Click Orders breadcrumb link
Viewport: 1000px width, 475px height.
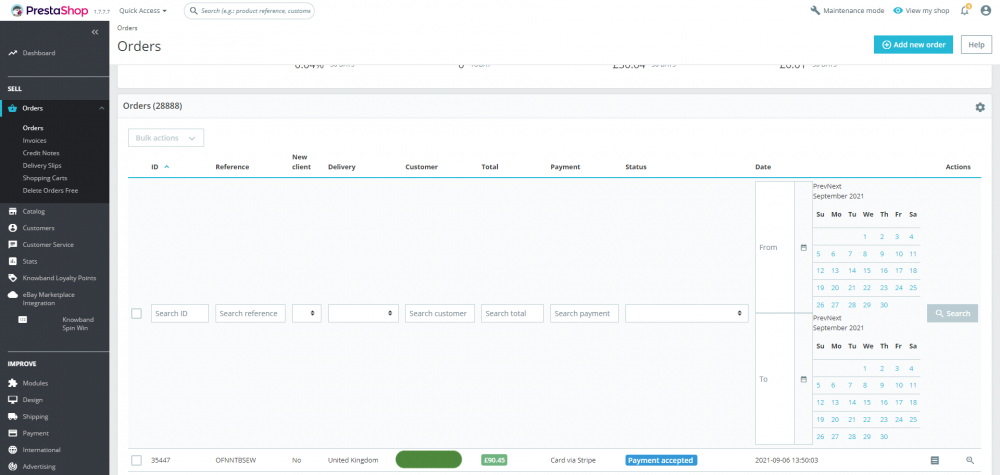point(128,28)
